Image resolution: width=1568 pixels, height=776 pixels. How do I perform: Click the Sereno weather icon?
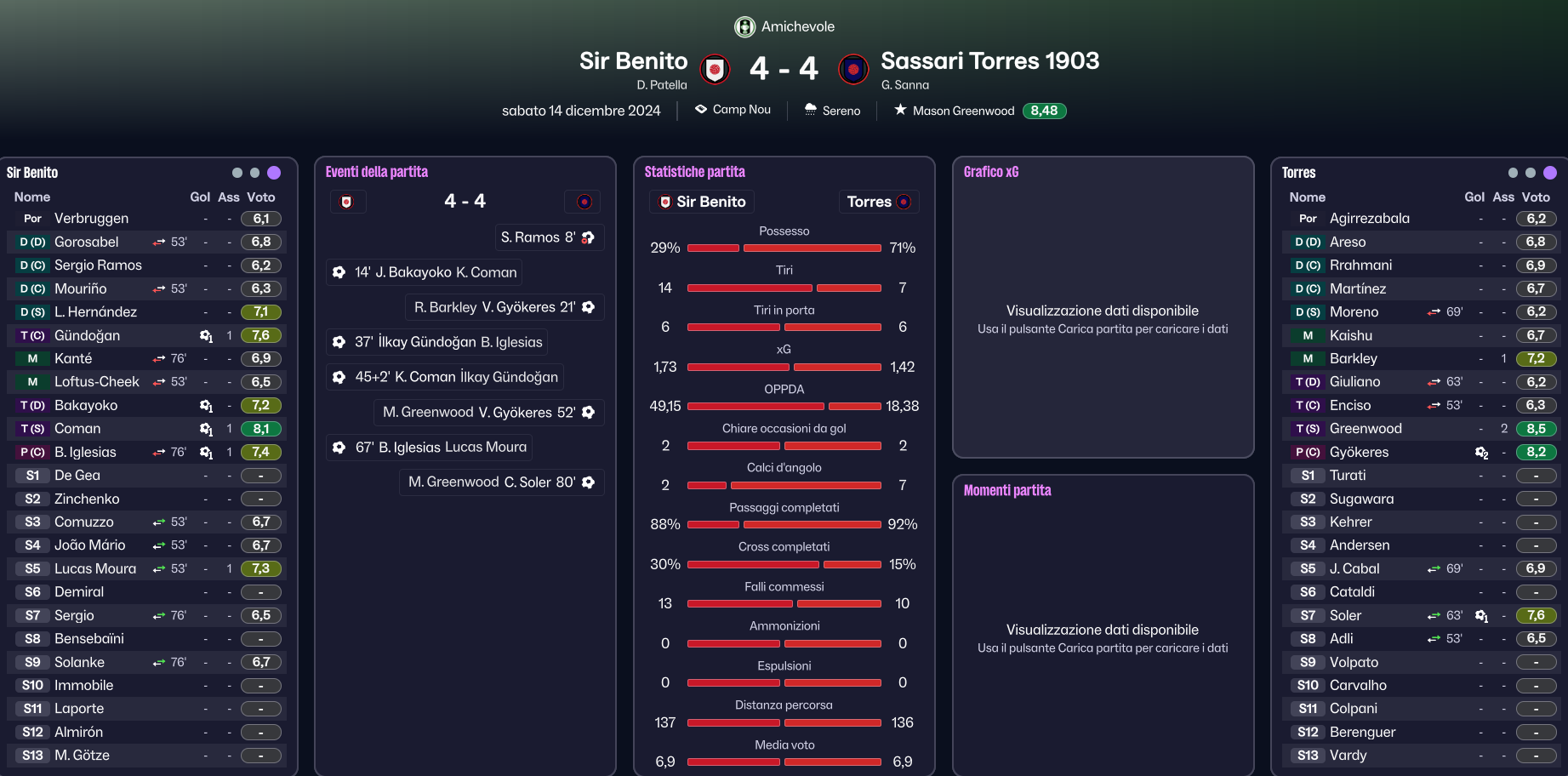tap(810, 110)
